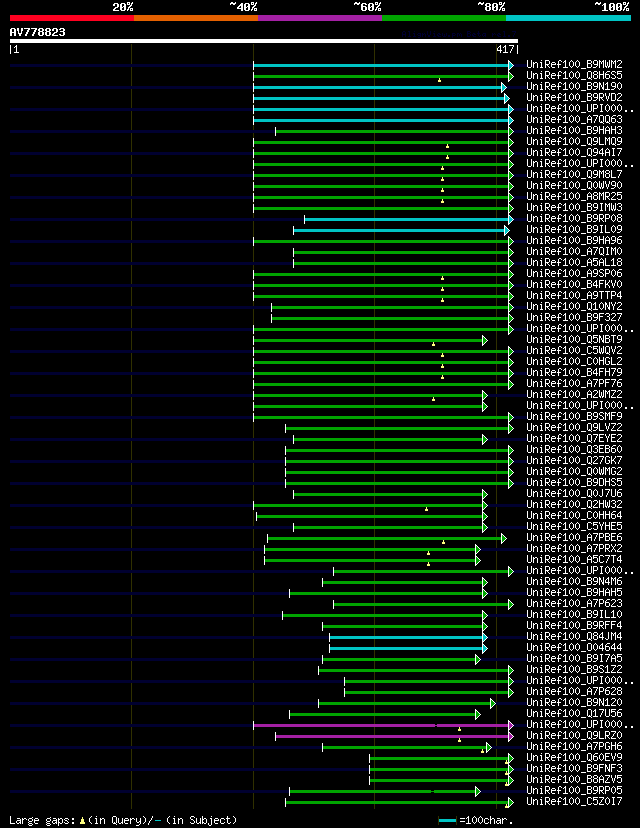Select the UniRef100_A9TTP4 label
This screenshot has height=828, width=640.
575,295
